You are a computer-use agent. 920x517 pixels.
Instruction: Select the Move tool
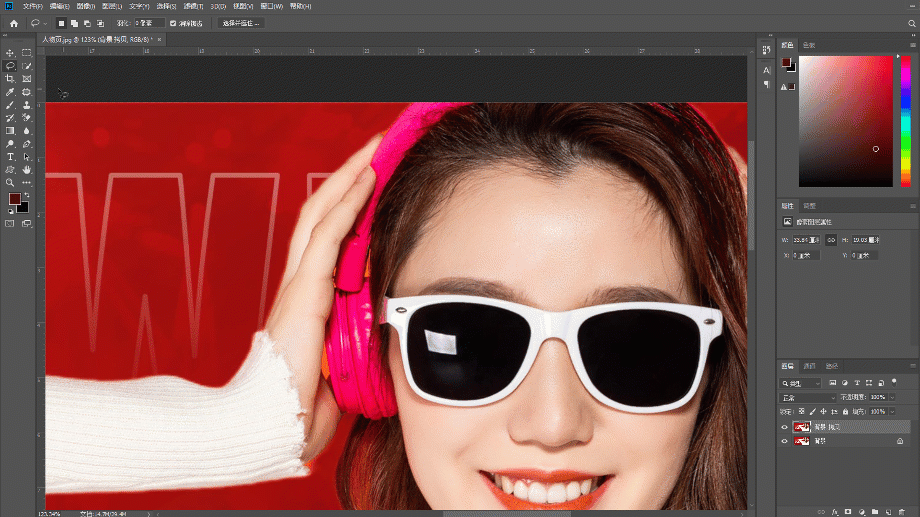pyautogui.click(x=10, y=53)
